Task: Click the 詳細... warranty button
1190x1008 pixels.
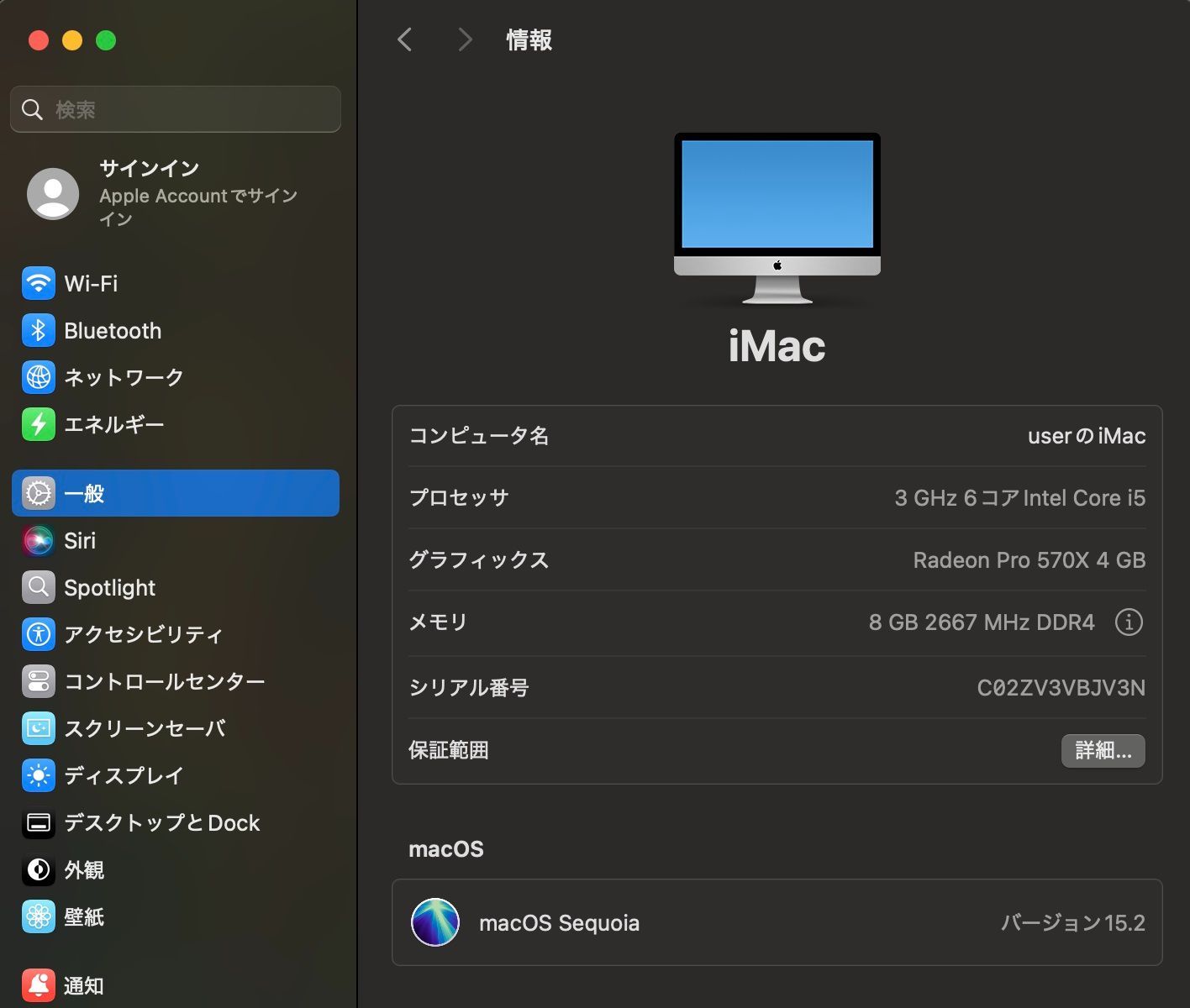Action: pos(1103,751)
